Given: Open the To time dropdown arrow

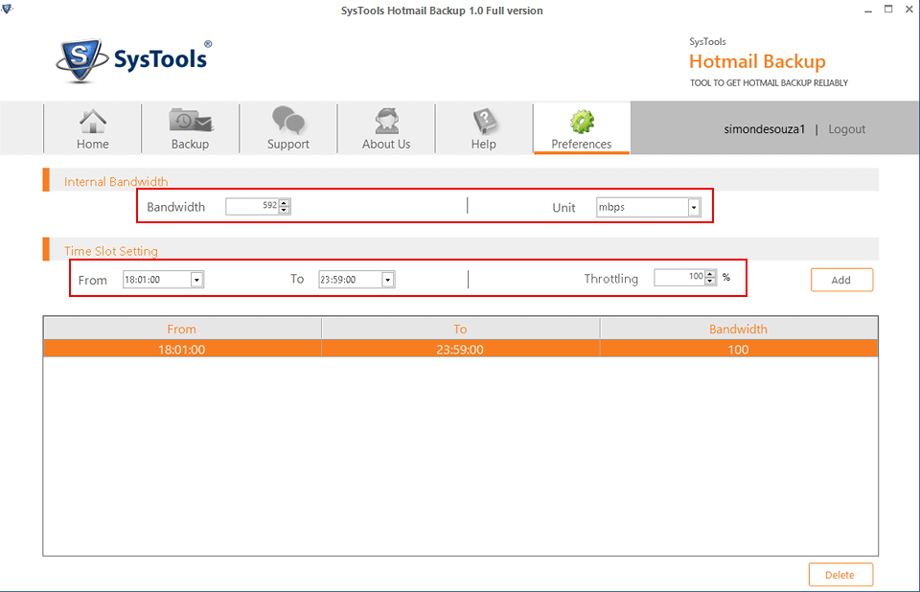Looking at the screenshot, I should (x=388, y=280).
